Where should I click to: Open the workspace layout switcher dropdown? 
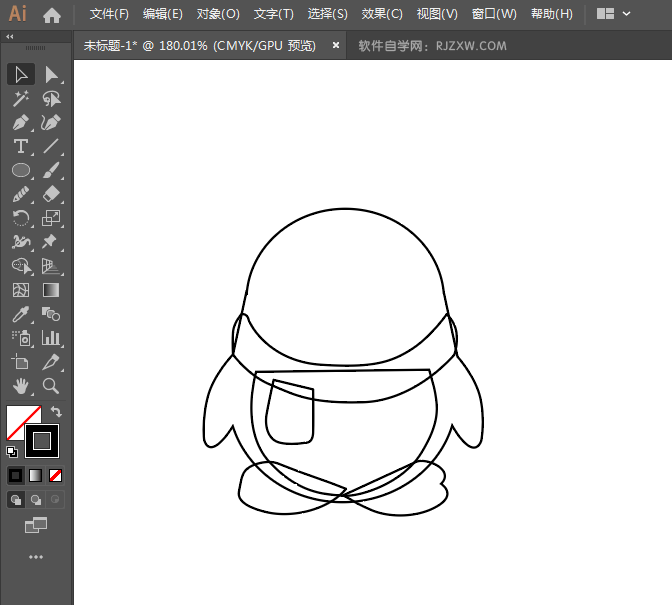pos(614,14)
